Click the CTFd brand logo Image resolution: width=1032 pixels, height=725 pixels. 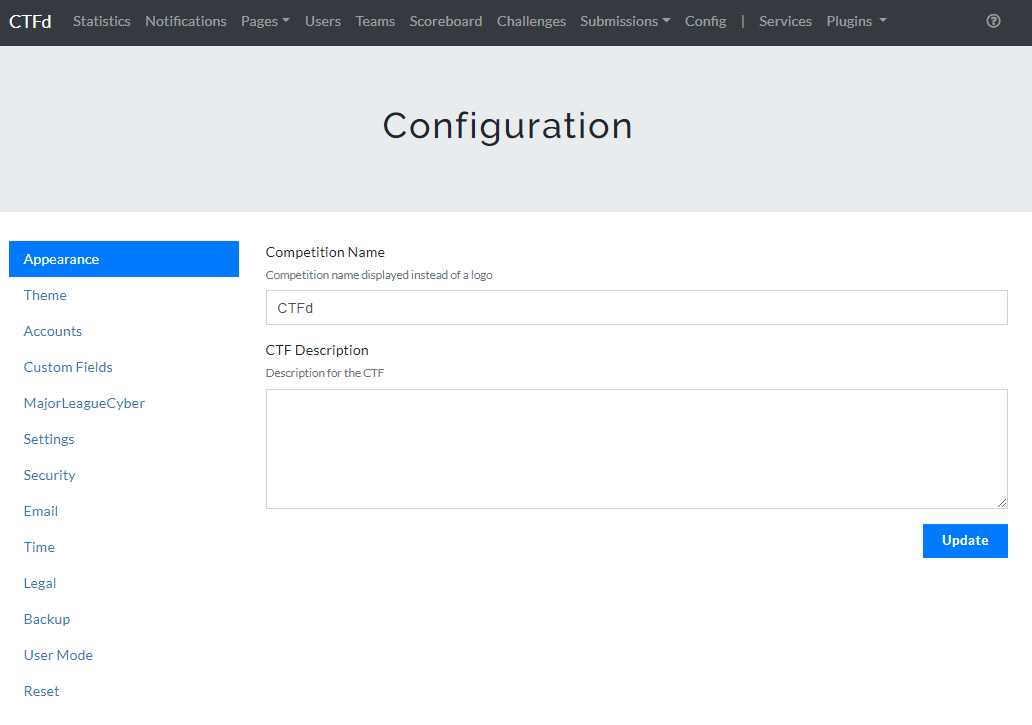point(30,21)
